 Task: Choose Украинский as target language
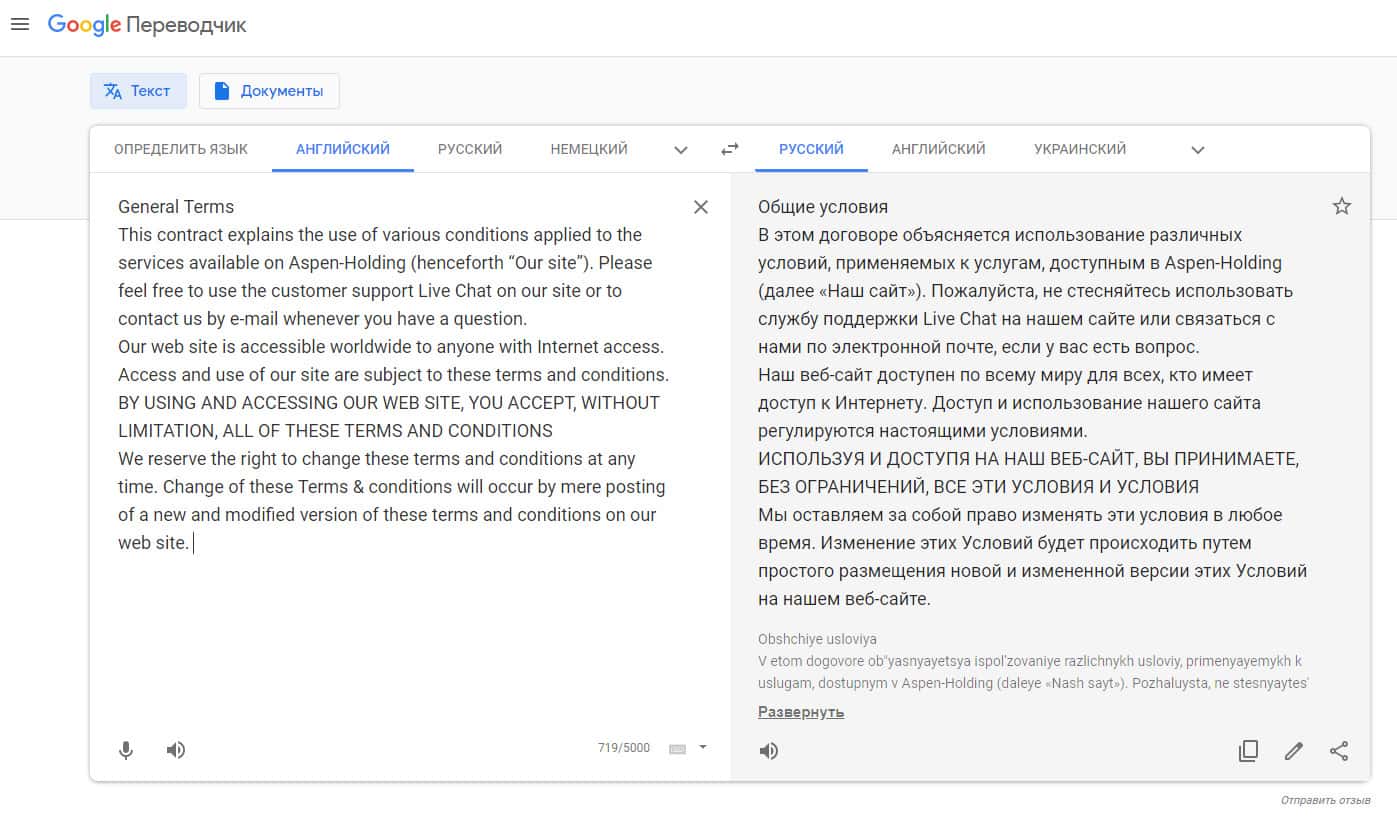(x=1080, y=149)
